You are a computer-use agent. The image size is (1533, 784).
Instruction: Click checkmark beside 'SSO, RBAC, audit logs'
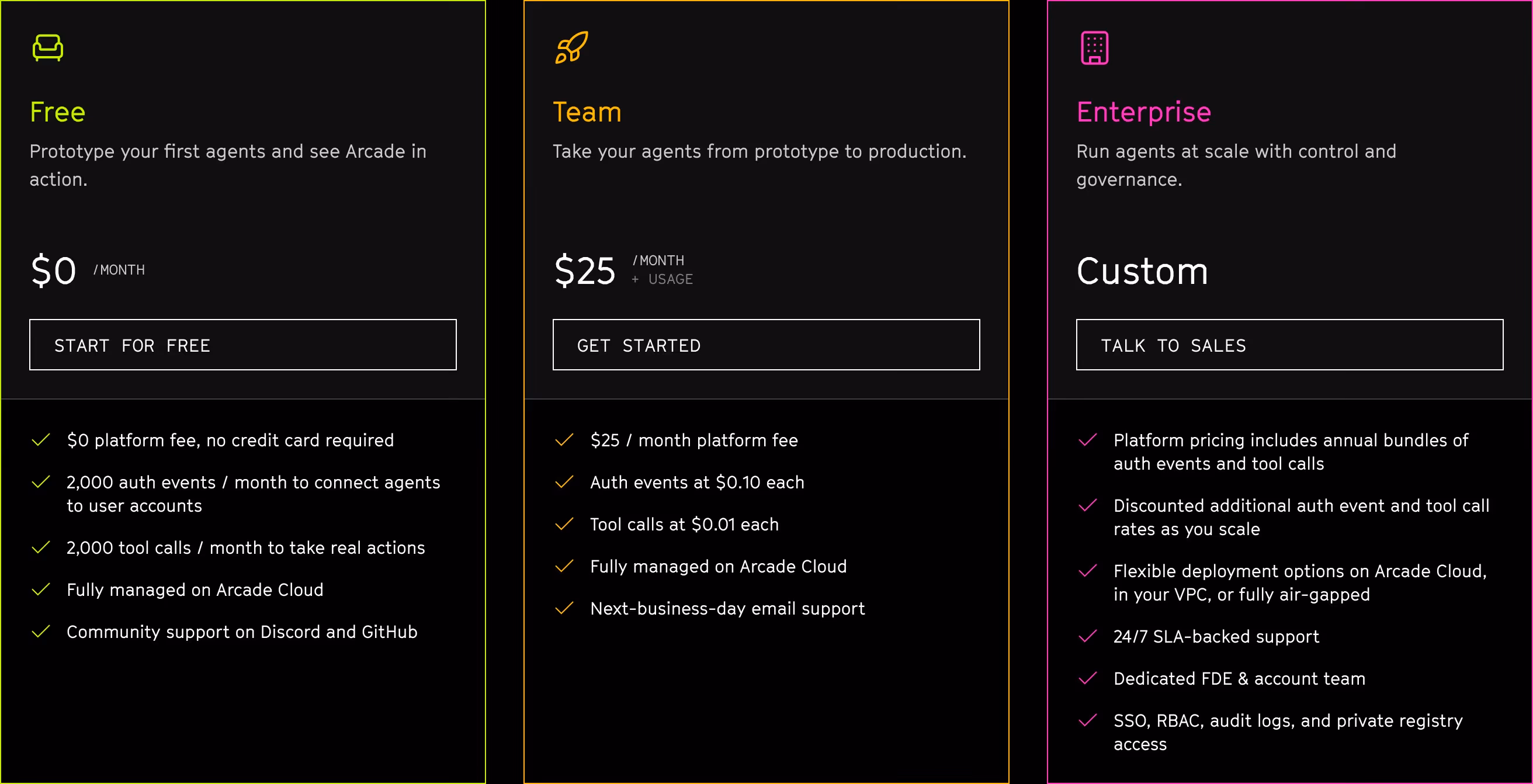1087,720
